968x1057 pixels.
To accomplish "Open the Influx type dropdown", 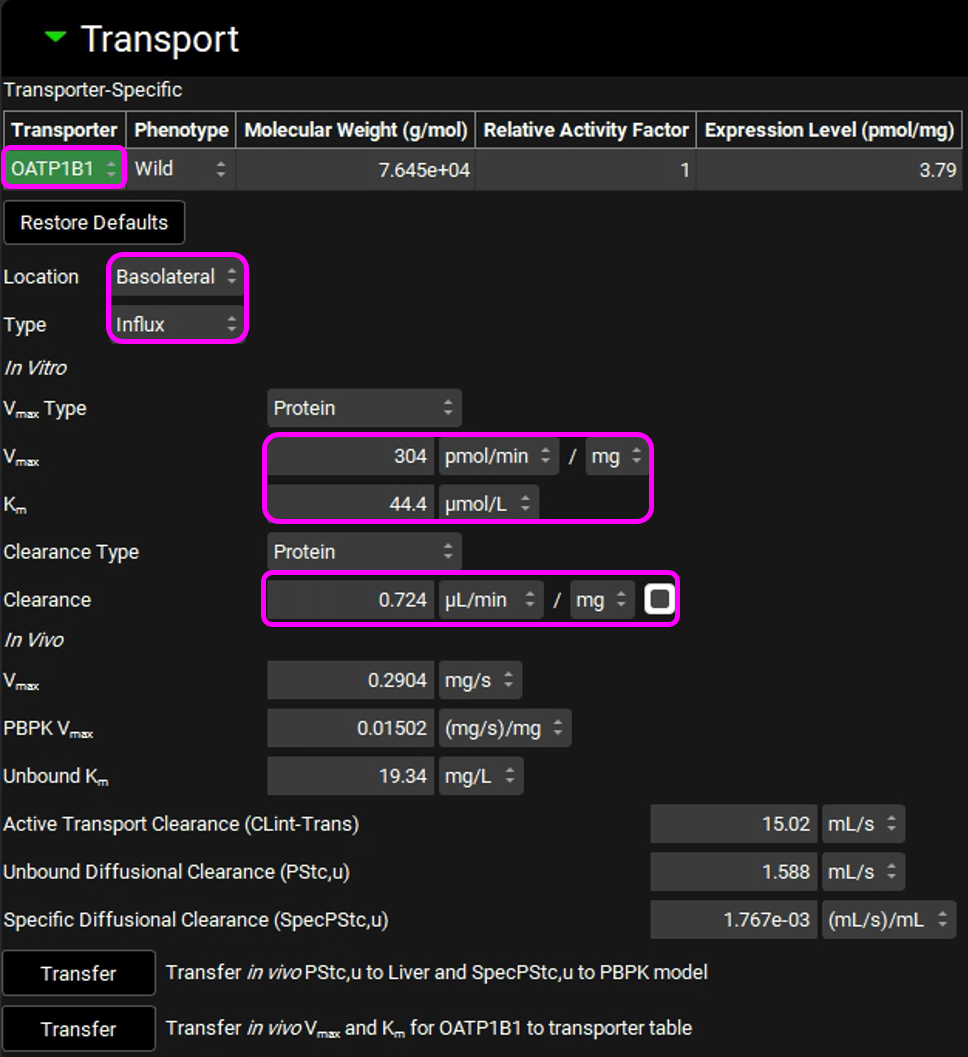I will tap(177, 325).
